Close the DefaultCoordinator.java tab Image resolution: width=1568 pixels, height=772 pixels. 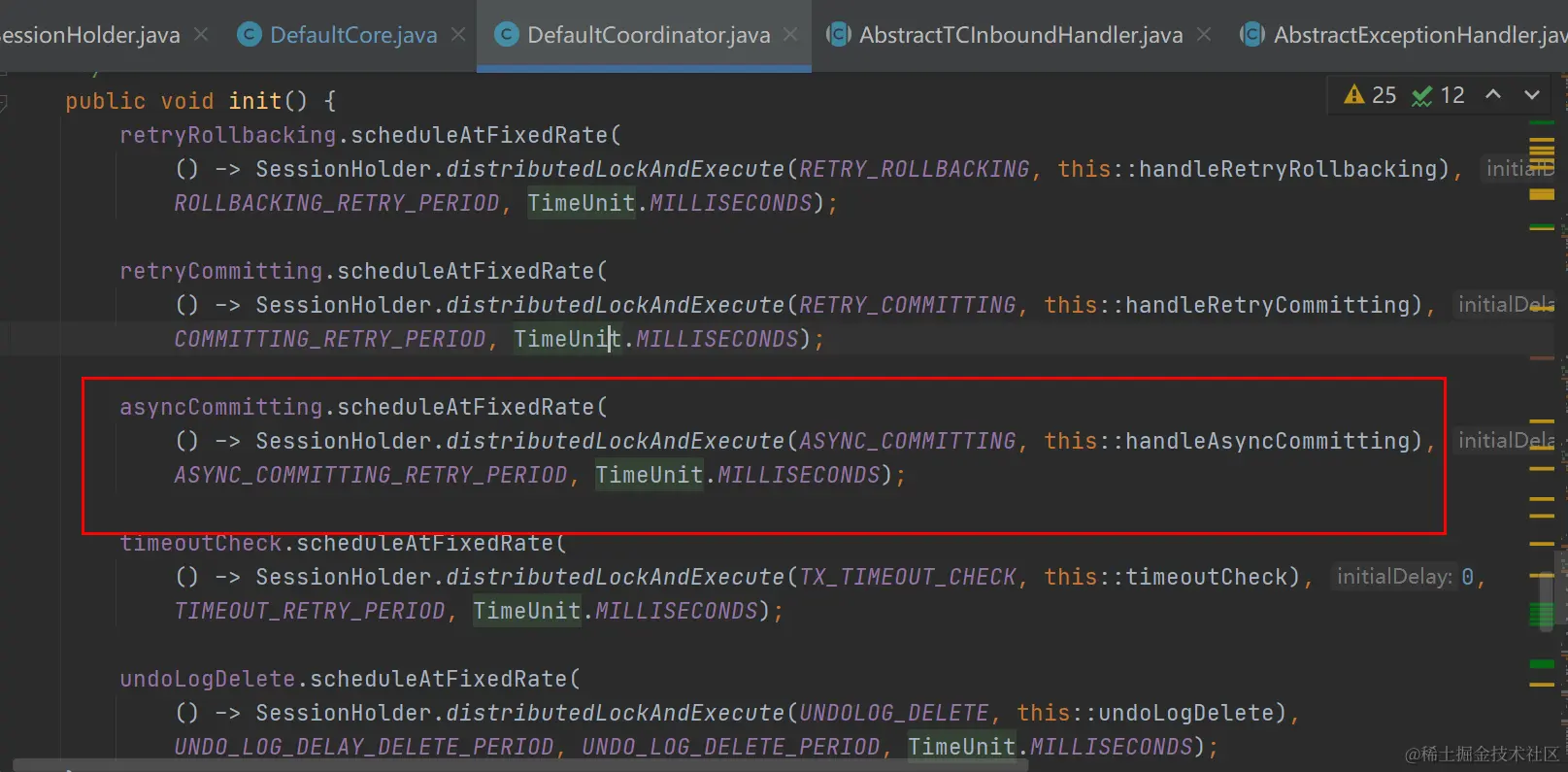[x=790, y=35]
